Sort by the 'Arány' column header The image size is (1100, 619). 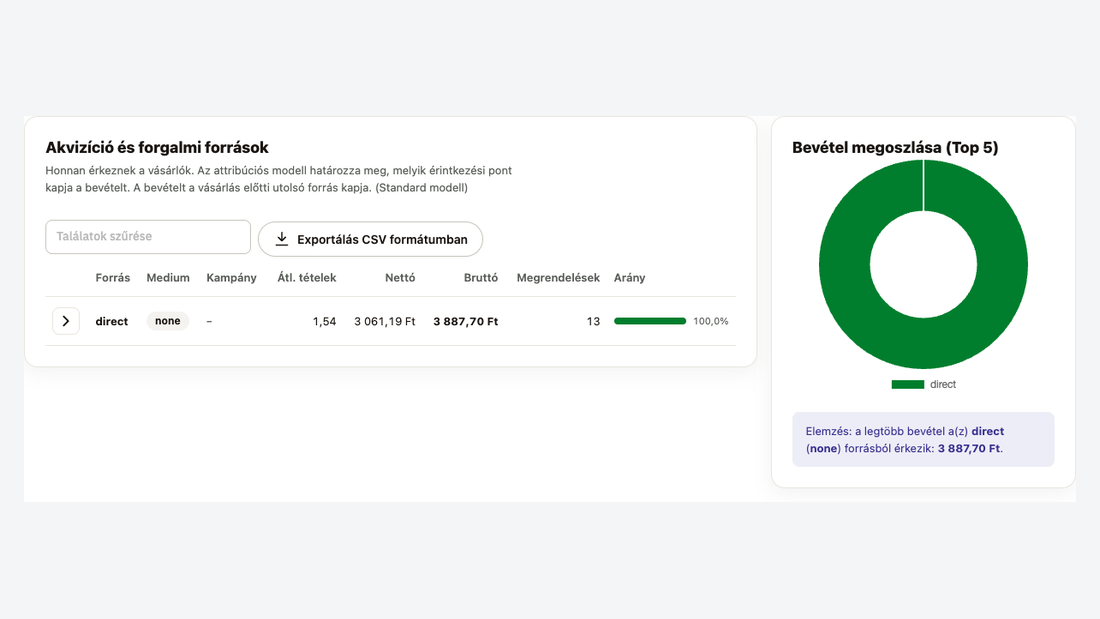(629, 278)
